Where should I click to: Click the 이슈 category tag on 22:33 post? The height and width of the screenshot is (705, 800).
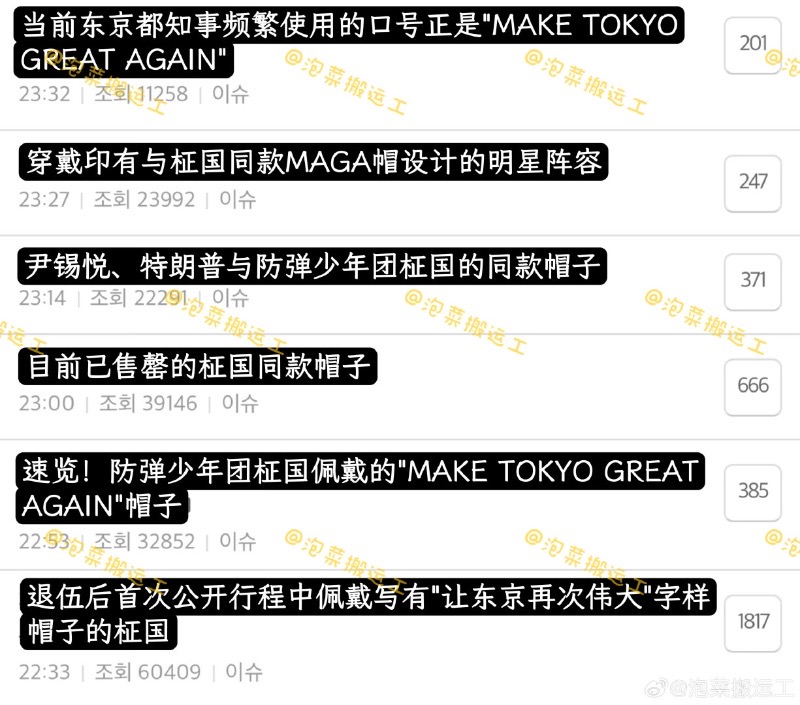[x=244, y=672]
